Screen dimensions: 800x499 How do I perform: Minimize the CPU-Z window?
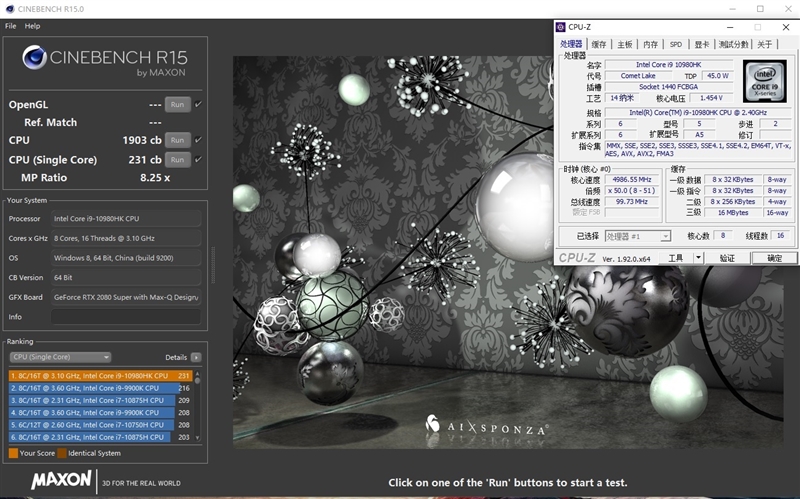(730, 27)
